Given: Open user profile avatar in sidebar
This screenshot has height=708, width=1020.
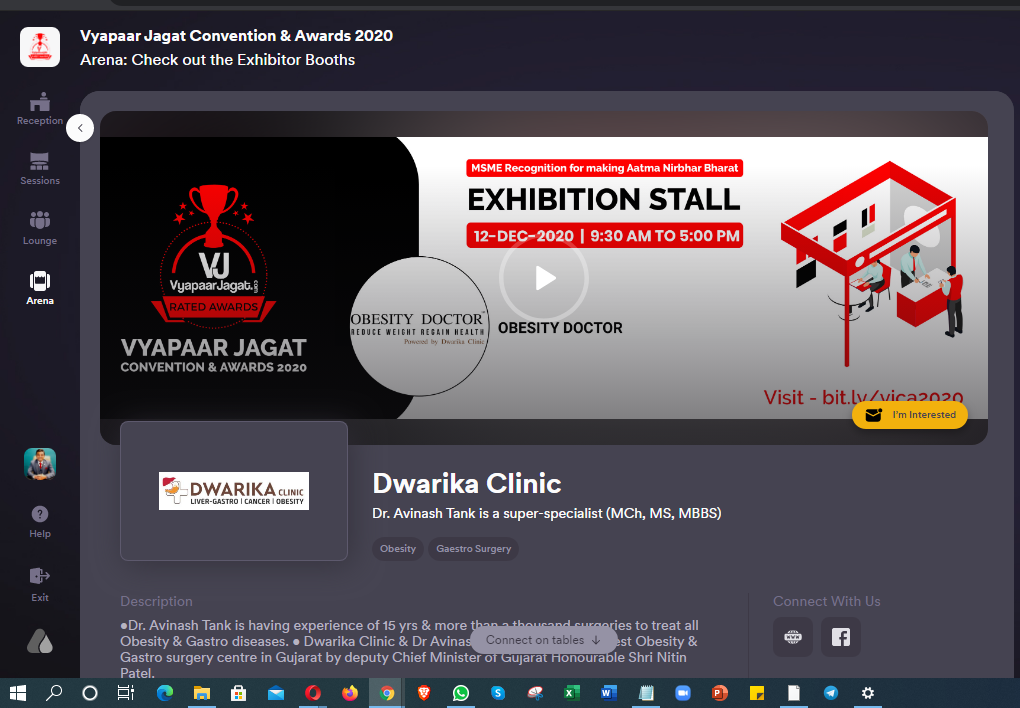Looking at the screenshot, I should point(40,464).
